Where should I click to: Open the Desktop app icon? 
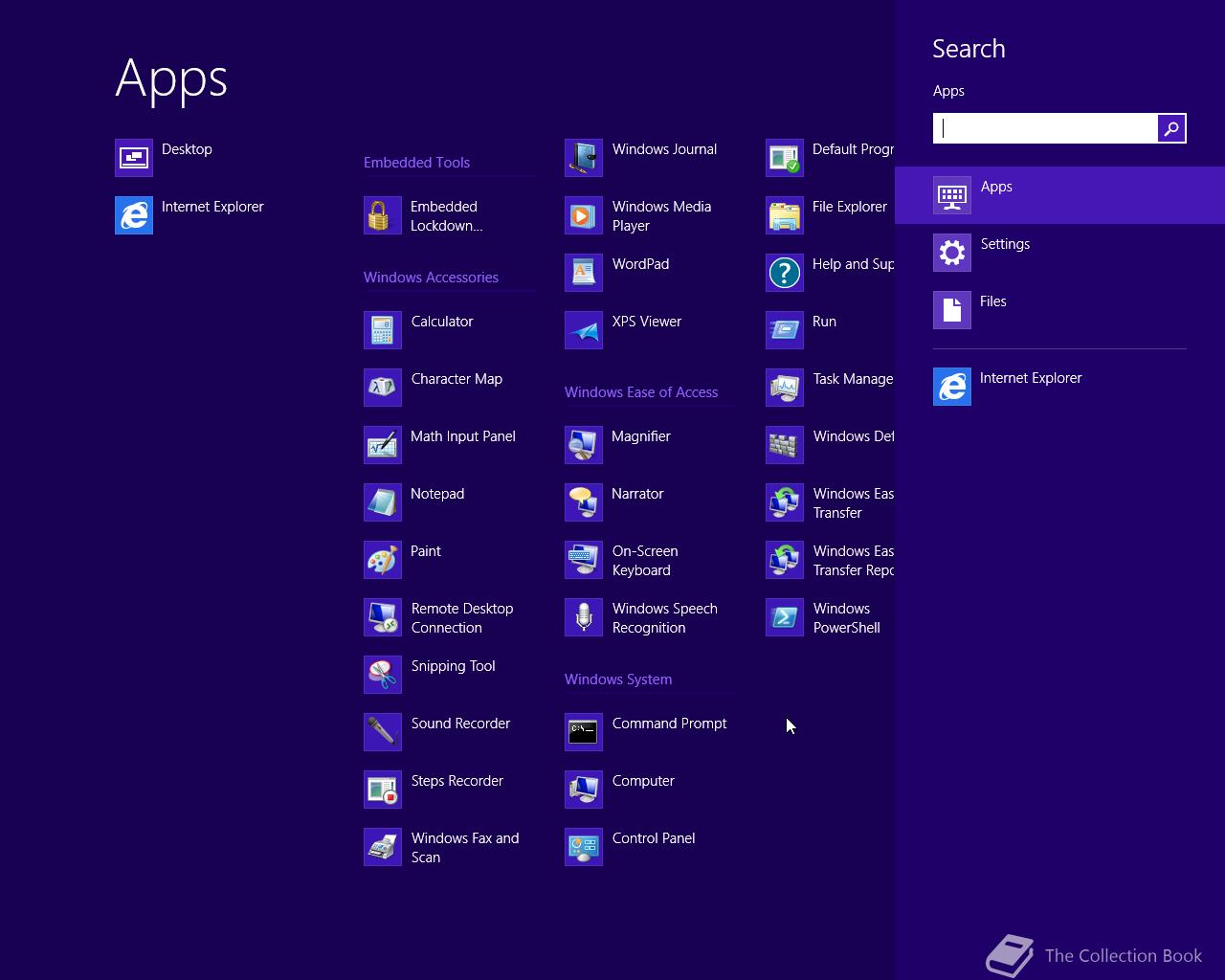pyautogui.click(x=134, y=158)
